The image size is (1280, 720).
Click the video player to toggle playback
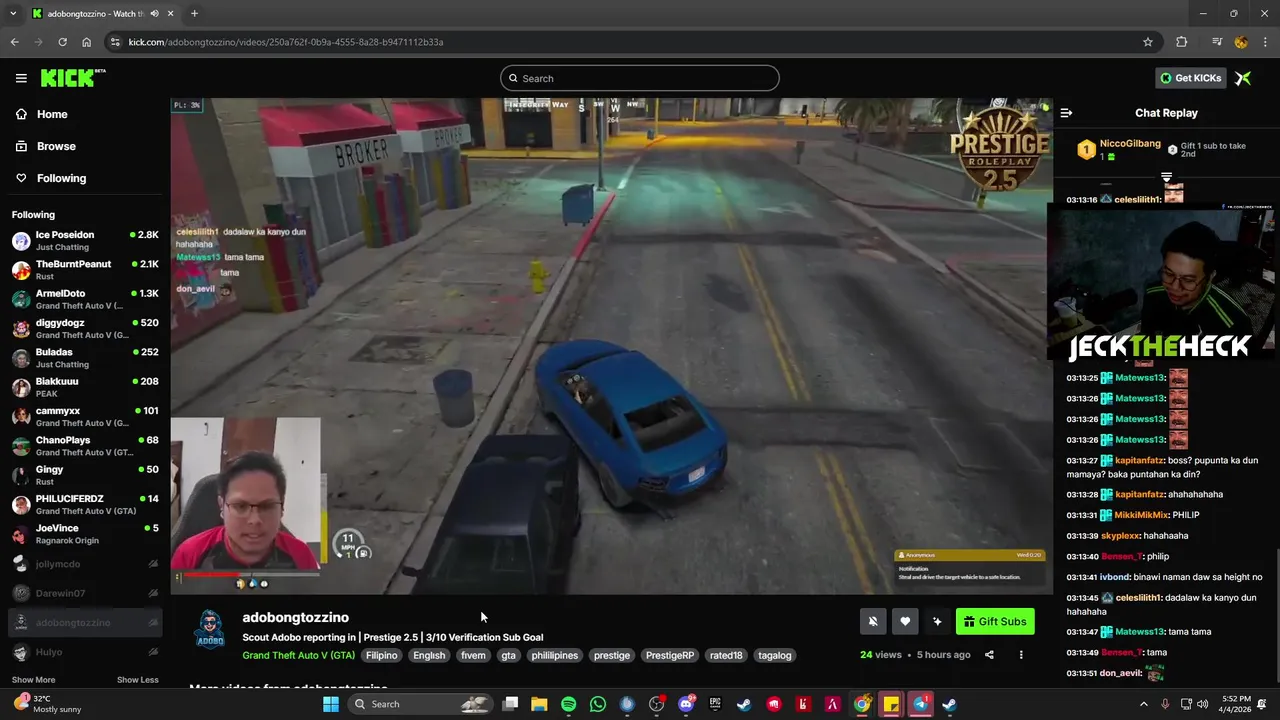(x=611, y=346)
